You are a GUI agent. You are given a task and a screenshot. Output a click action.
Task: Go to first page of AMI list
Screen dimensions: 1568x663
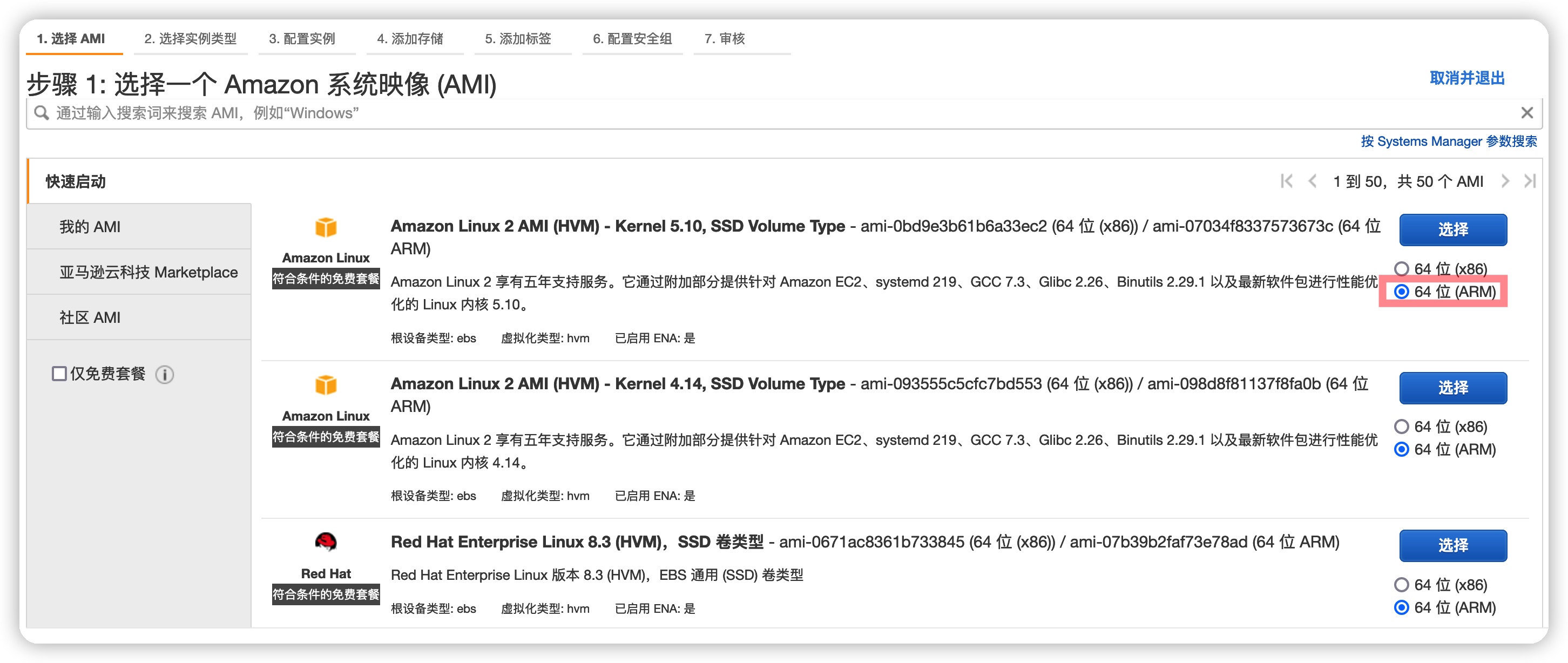(1286, 181)
